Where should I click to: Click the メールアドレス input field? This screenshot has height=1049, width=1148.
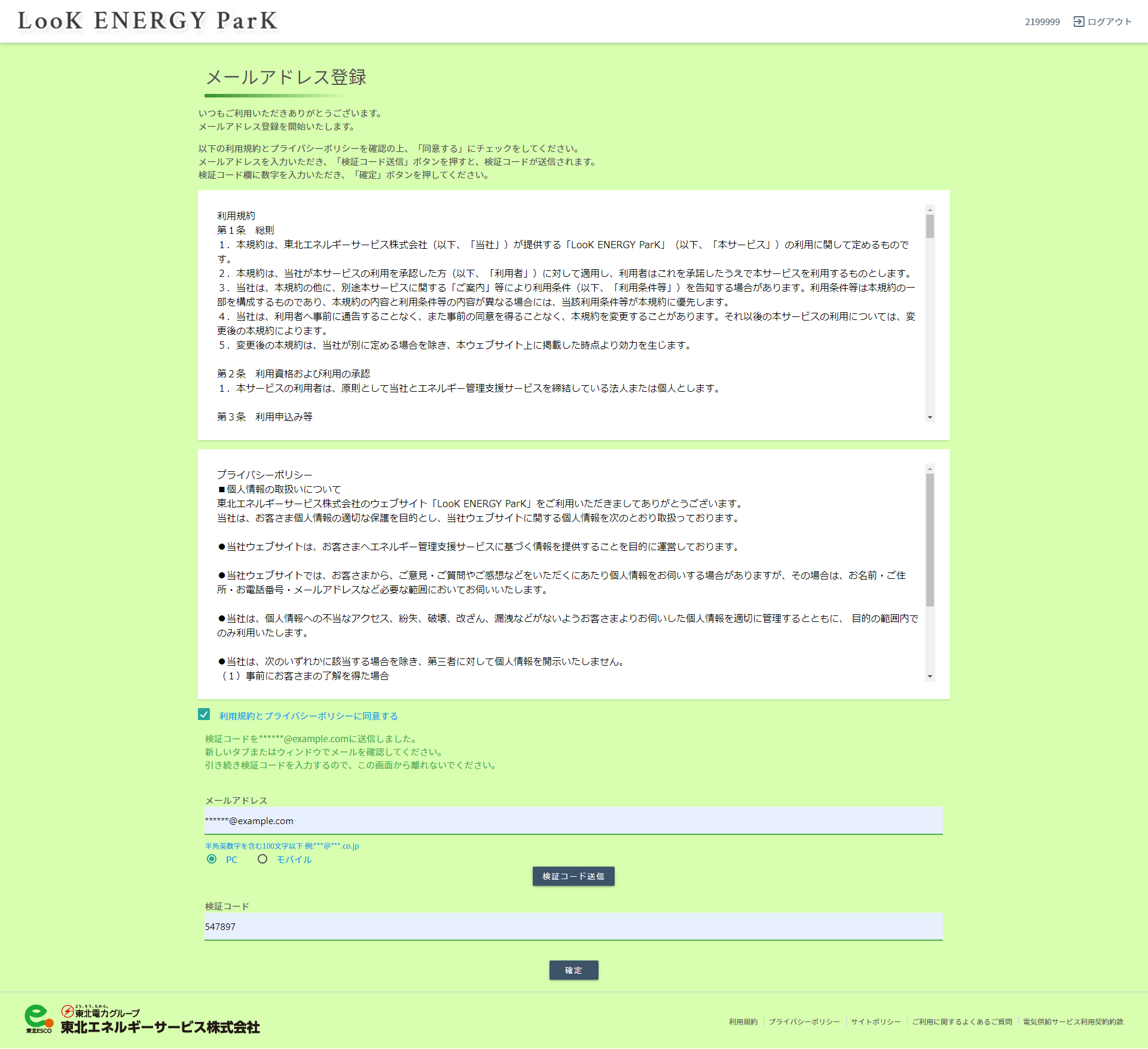573,821
